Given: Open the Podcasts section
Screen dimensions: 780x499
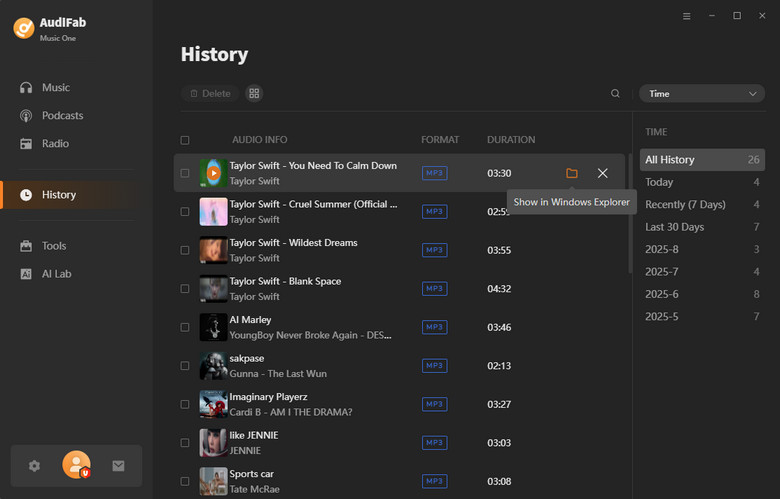Looking at the screenshot, I should (x=51, y=115).
